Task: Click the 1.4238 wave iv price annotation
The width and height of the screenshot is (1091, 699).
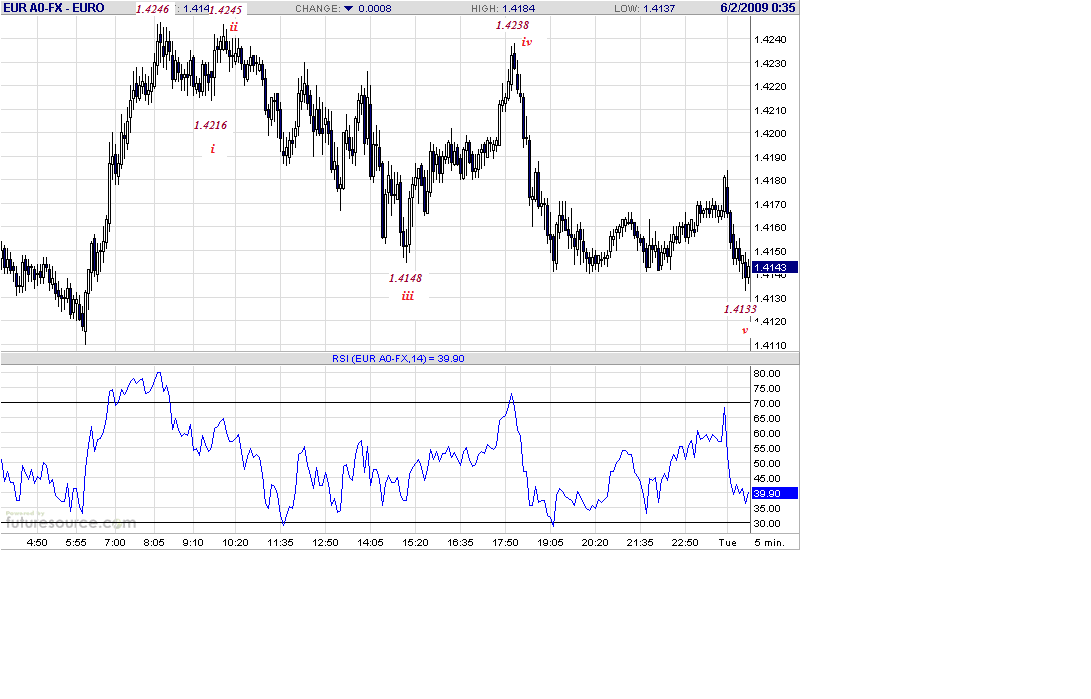Action: (512, 25)
